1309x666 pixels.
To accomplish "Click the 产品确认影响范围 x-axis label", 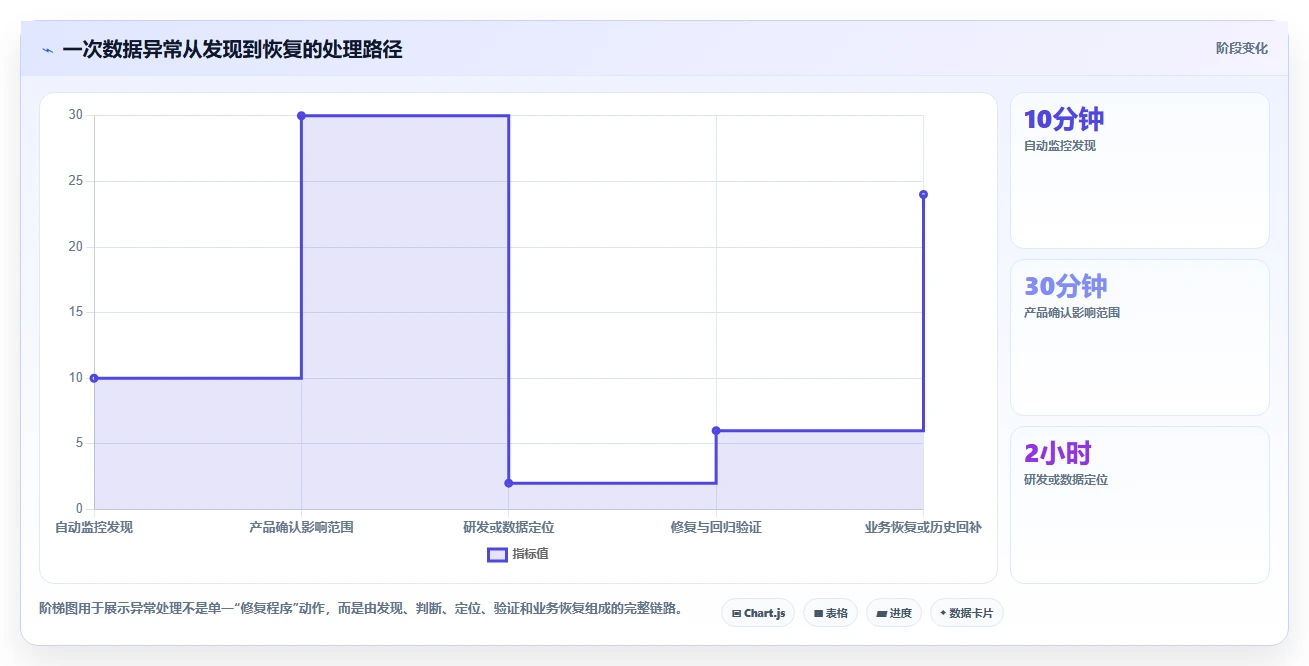I will coord(301,527).
